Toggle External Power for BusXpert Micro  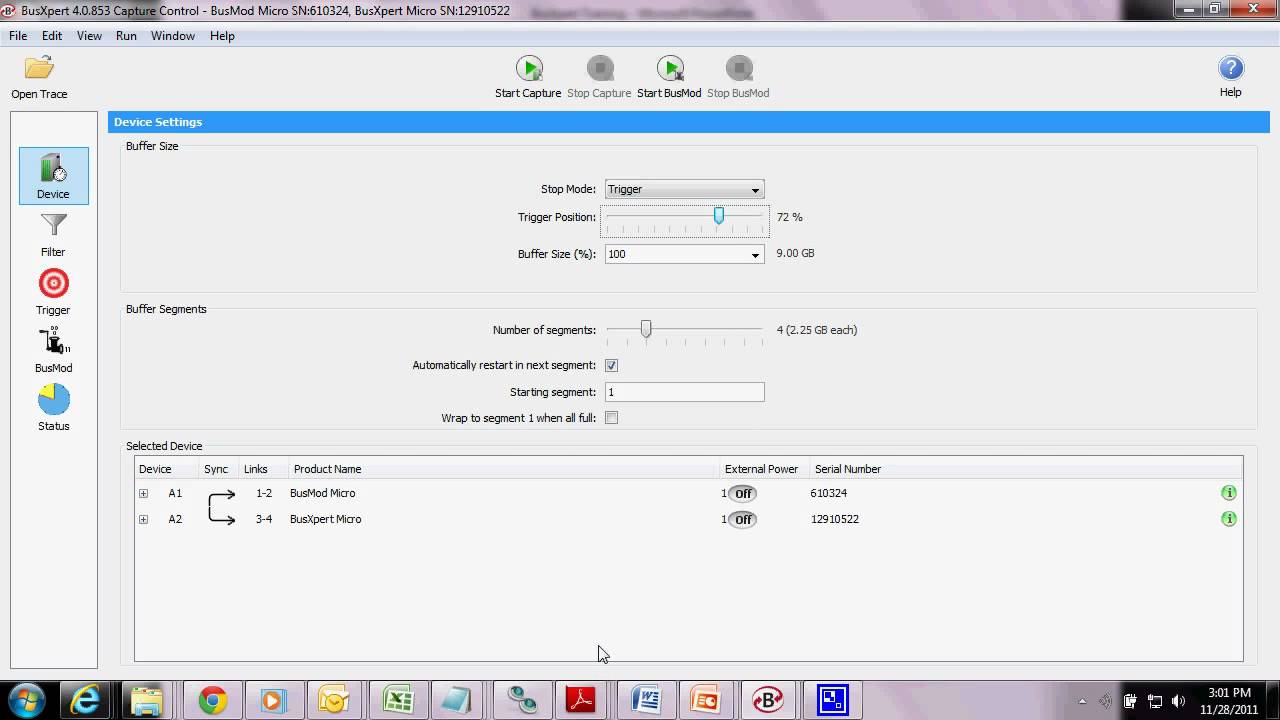point(742,519)
